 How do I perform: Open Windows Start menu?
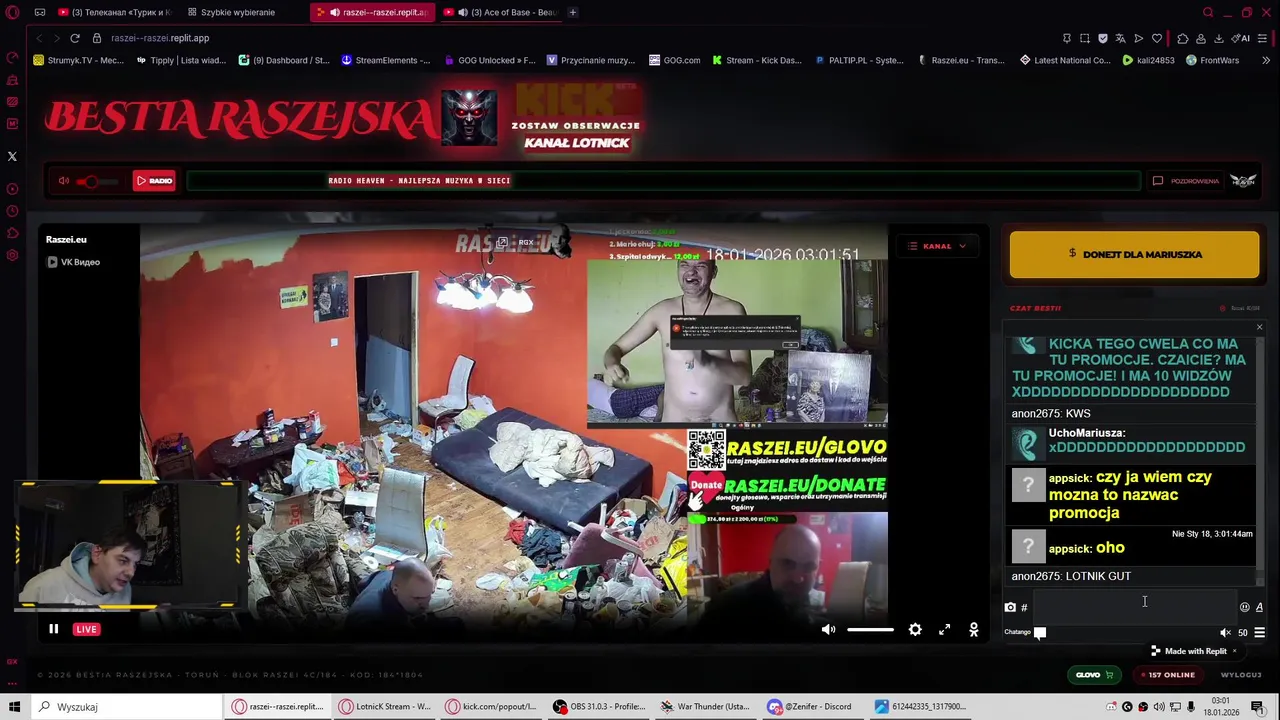coord(15,707)
